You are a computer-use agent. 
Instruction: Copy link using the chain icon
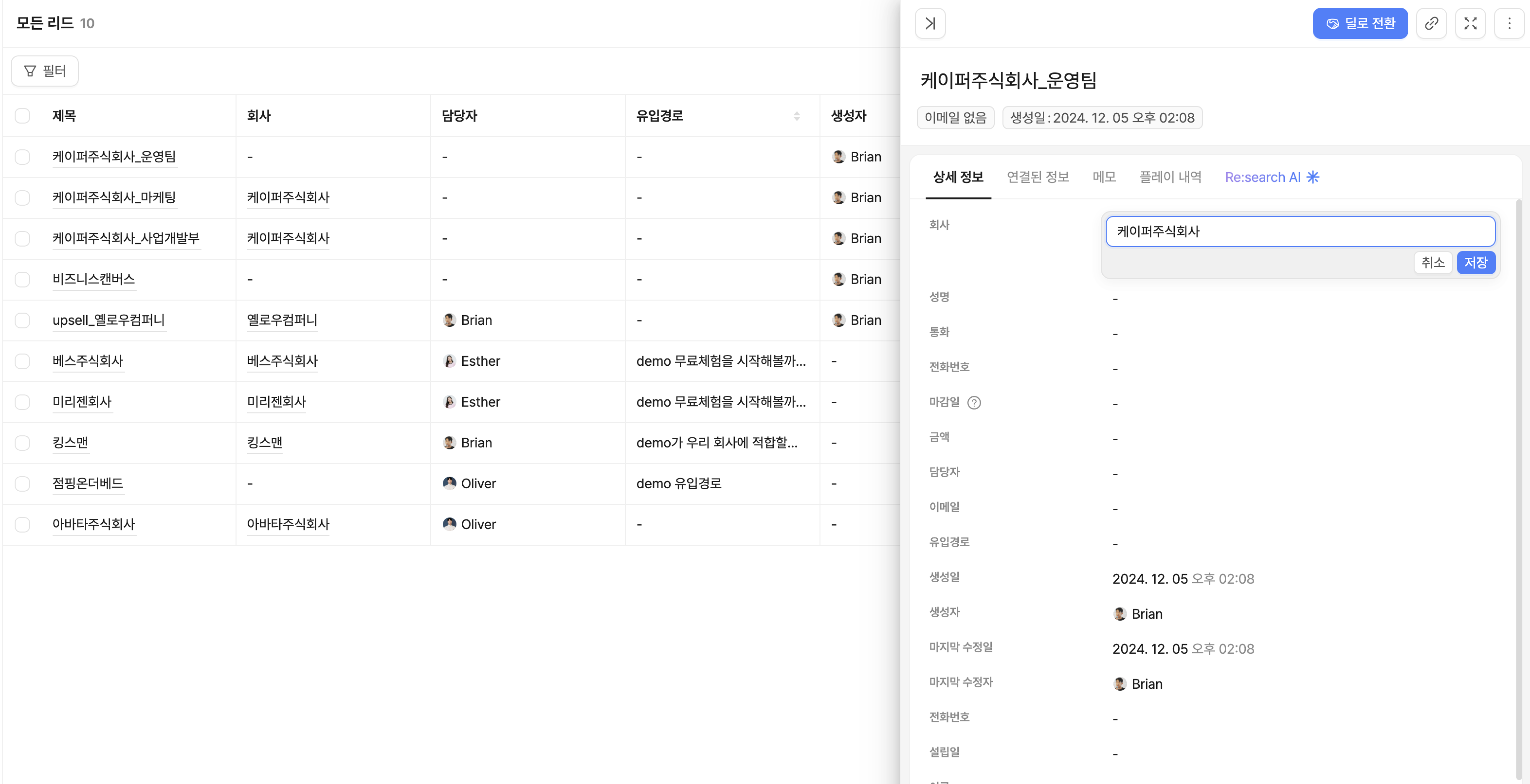click(x=1431, y=24)
